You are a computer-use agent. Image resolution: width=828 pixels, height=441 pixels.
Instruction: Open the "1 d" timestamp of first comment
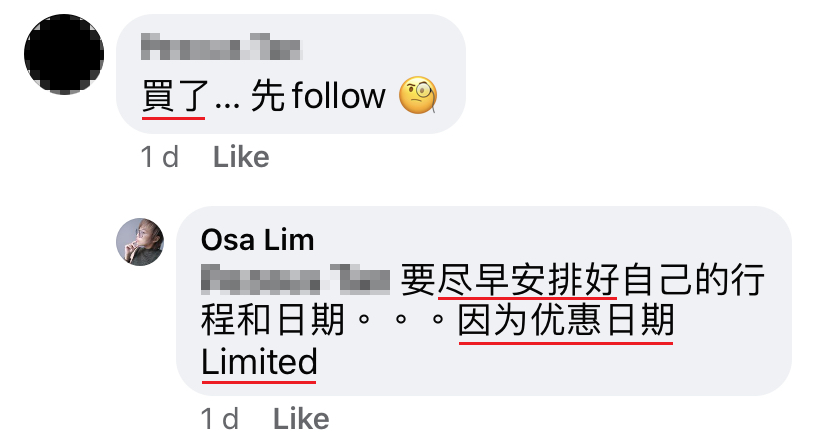[x=159, y=157]
